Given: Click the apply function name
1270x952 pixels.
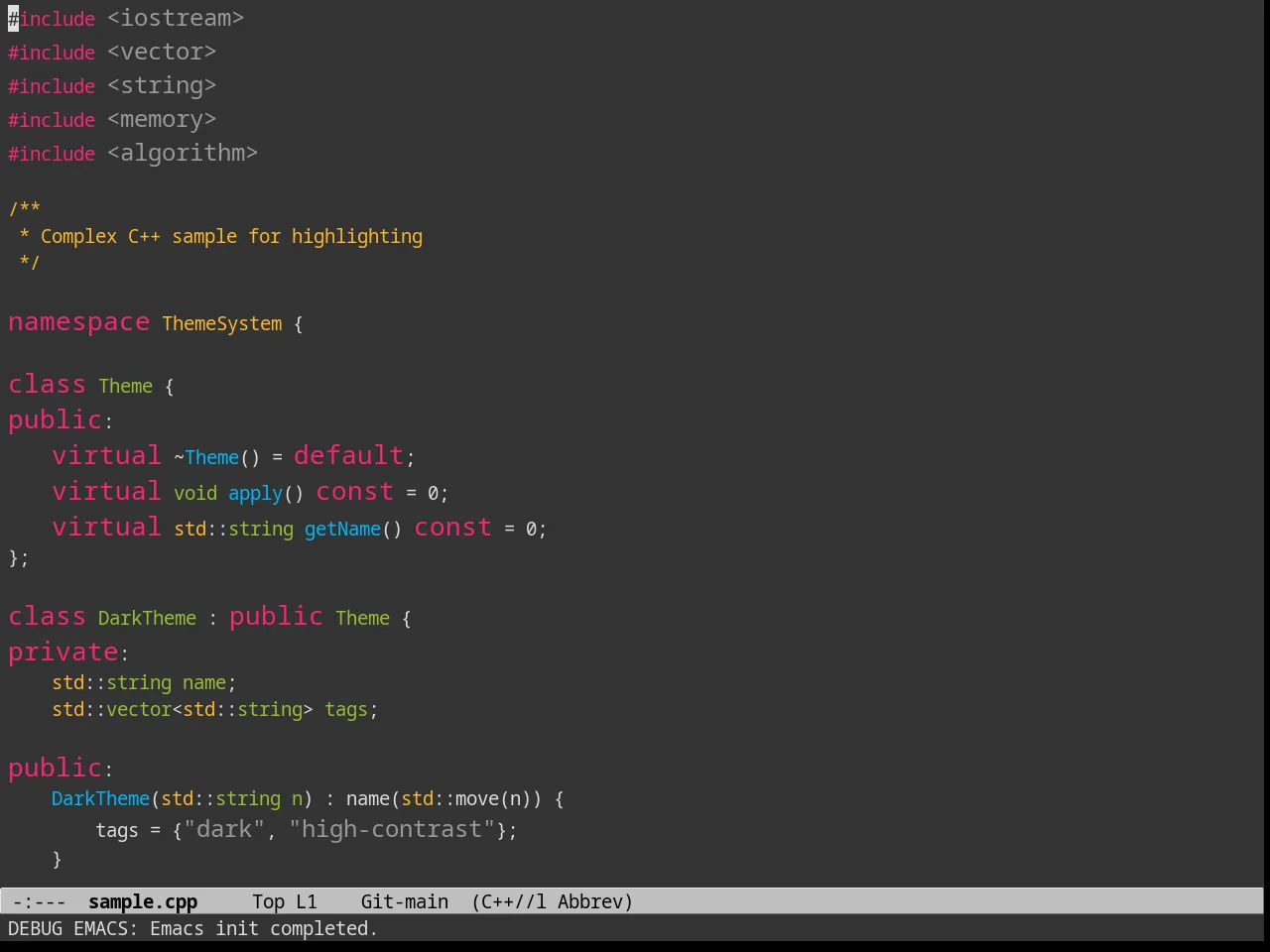Looking at the screenshot, I should (x=256, y=493).
